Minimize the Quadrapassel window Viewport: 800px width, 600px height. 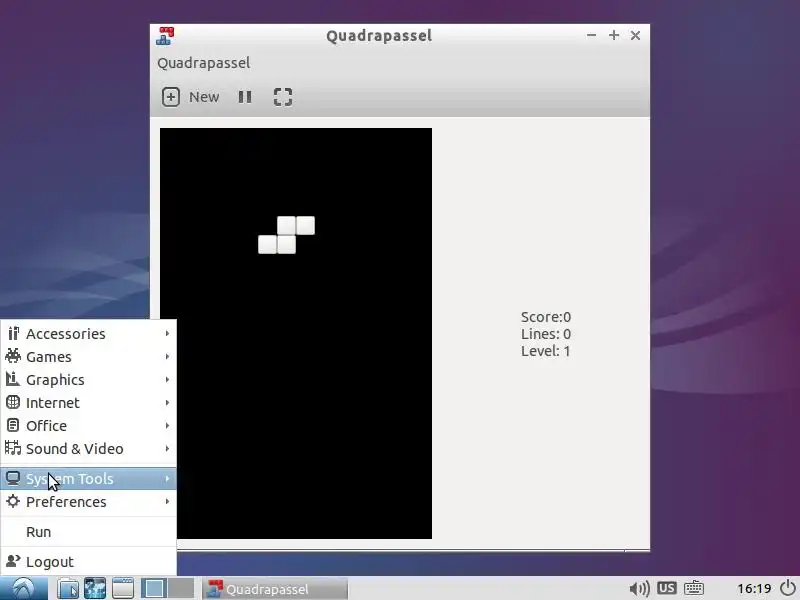point(591,35)
